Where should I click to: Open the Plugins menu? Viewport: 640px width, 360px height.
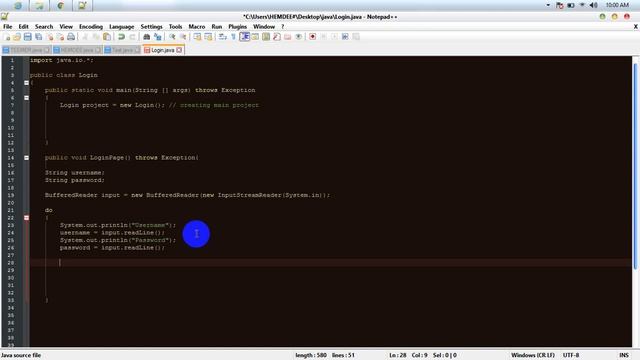click(238, 27)
